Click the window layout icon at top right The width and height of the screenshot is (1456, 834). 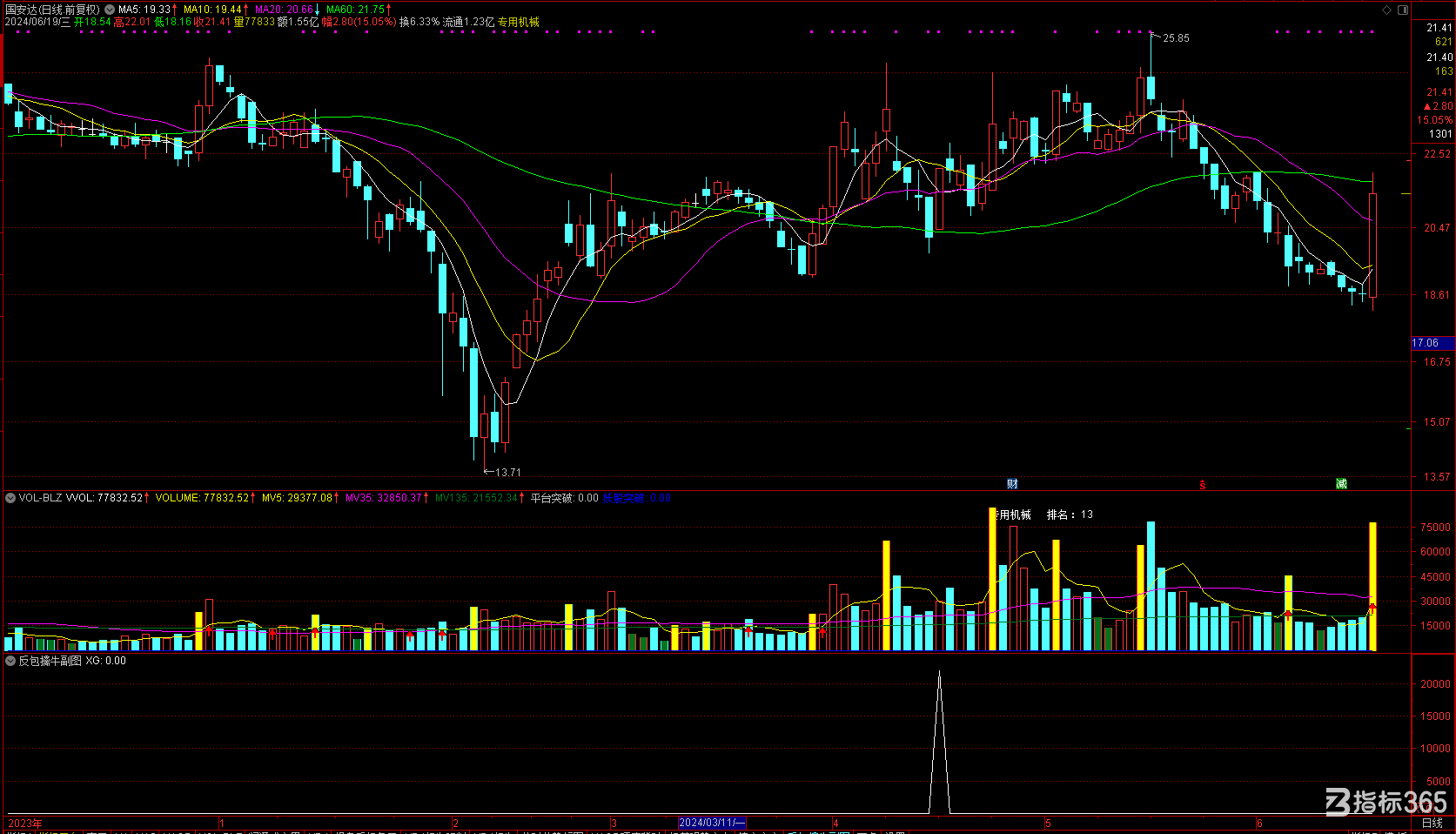(x=1403, y=10)
